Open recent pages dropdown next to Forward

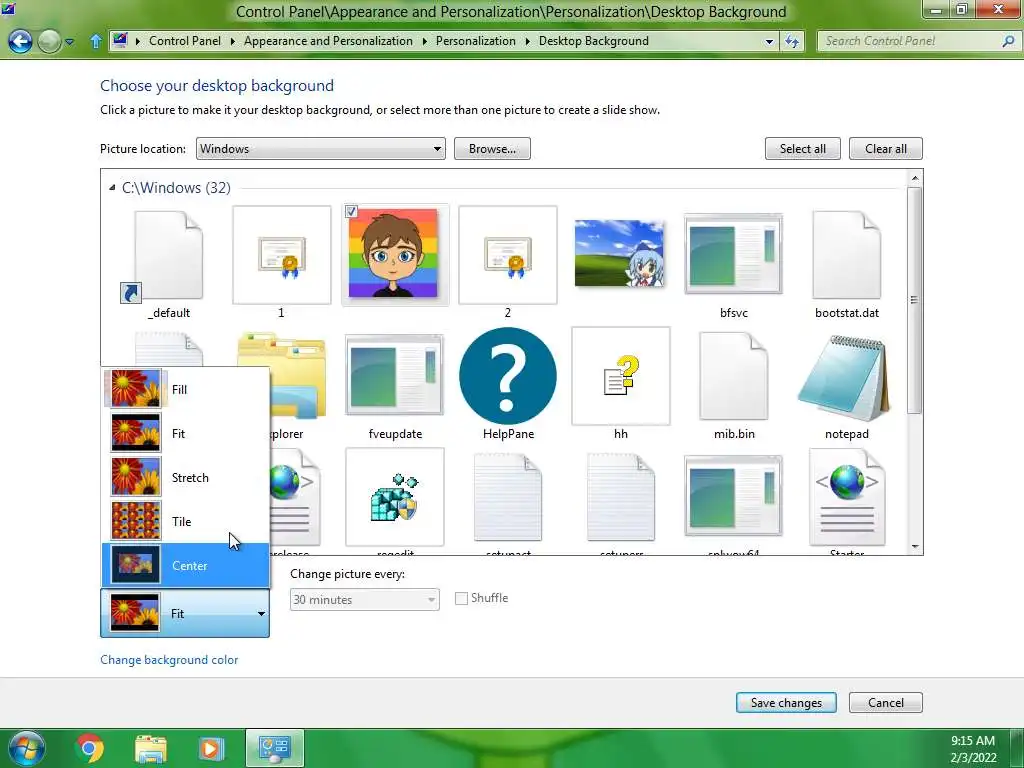[x=70, y=42]
